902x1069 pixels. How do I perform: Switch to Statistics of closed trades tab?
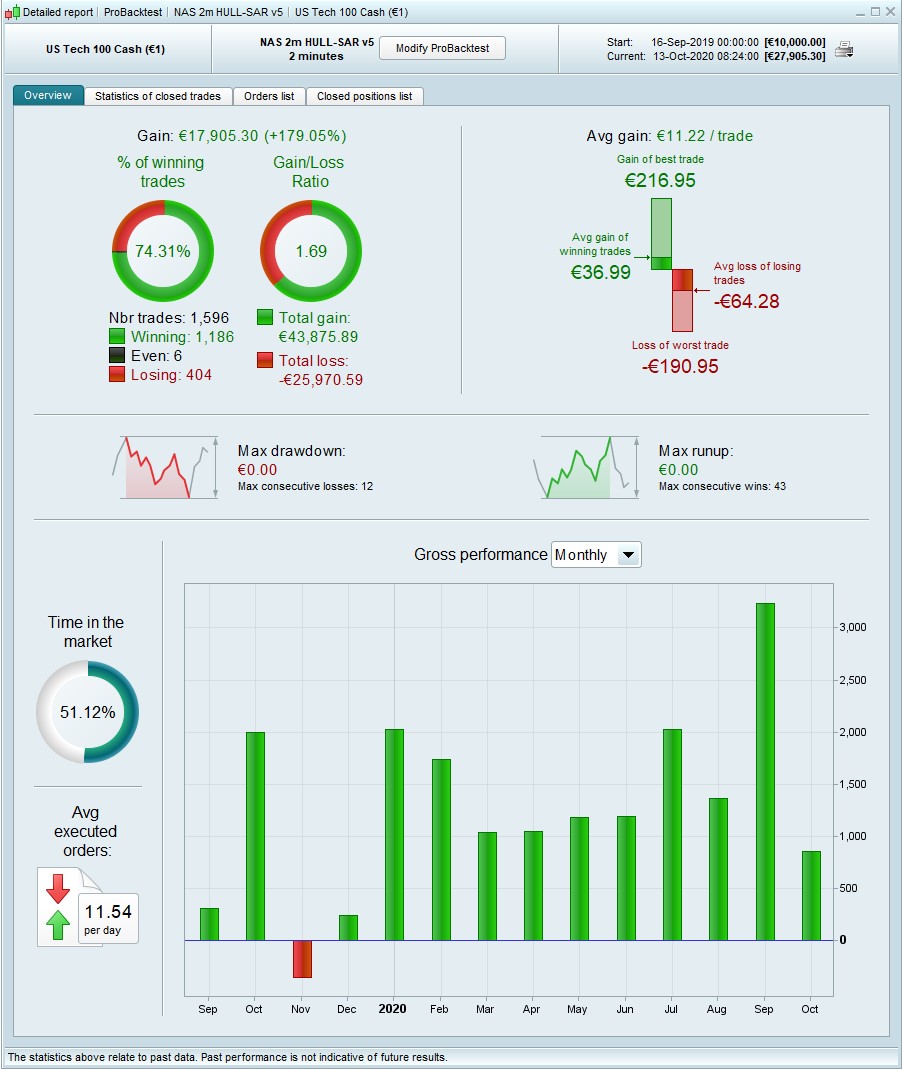click(157, 96)
